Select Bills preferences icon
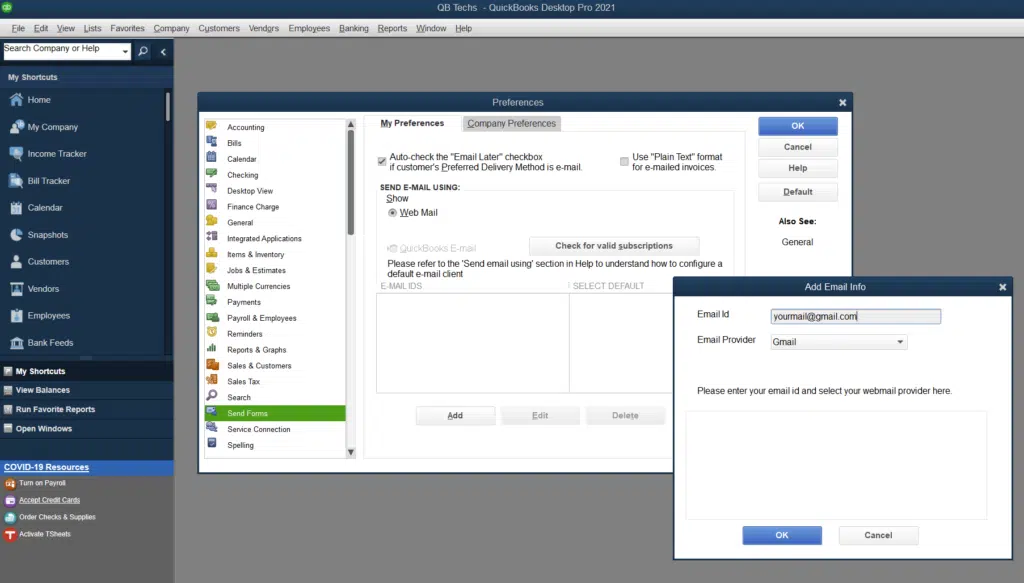The image size is (1024, 583). pos(212,142)
